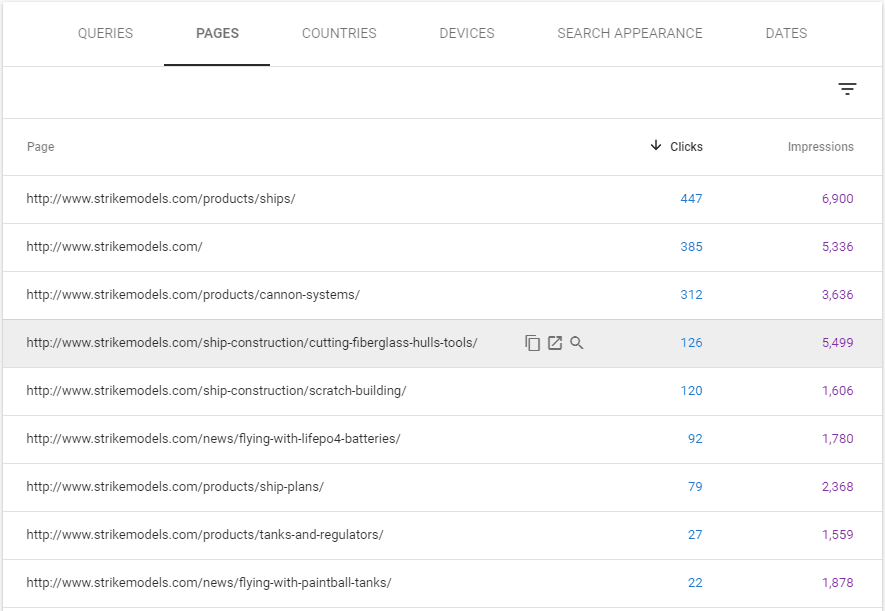
Task: Click the 447 clicks value
Action: [691, 199]
